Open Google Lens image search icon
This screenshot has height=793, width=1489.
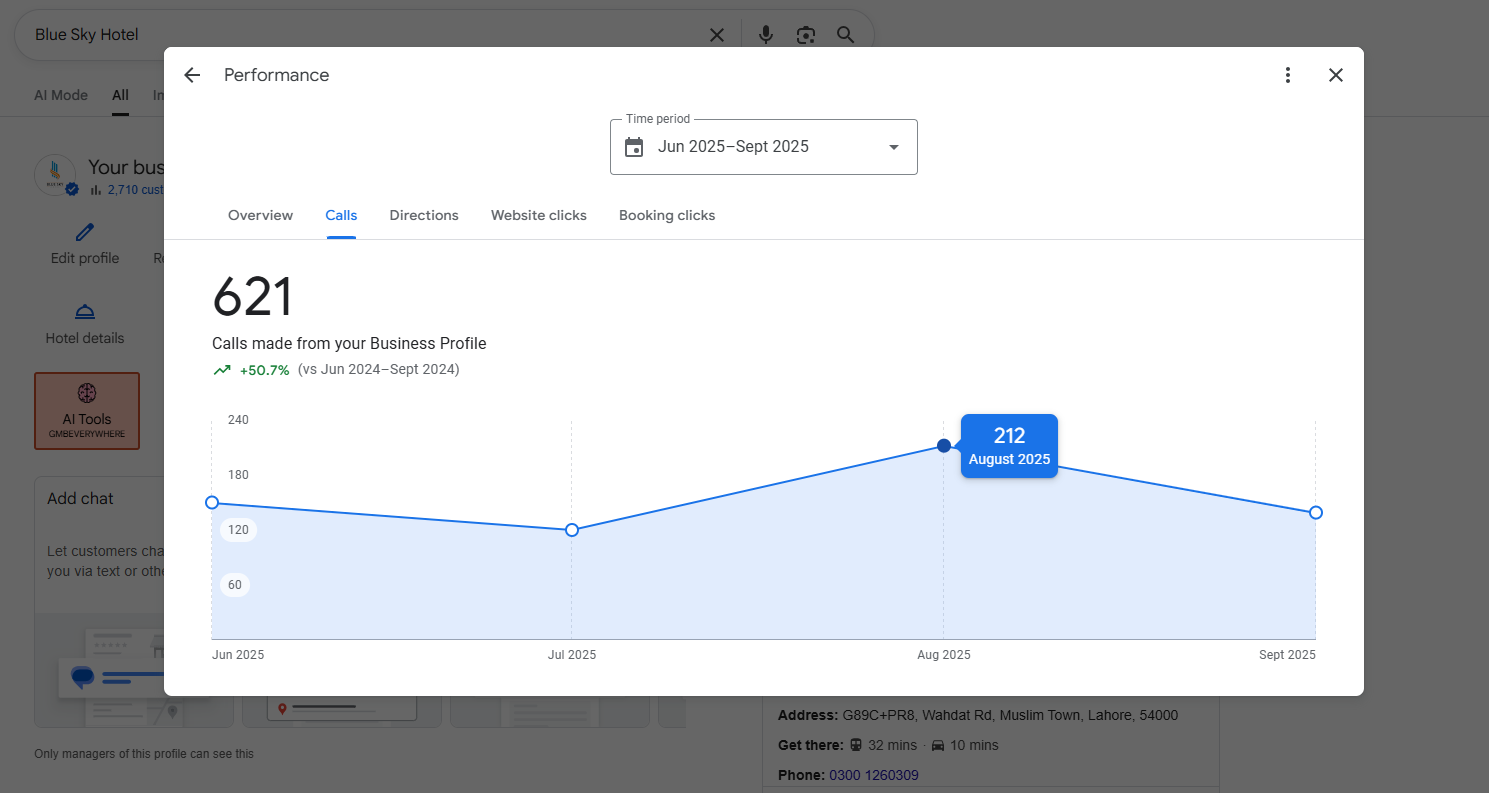click(806, 35)
